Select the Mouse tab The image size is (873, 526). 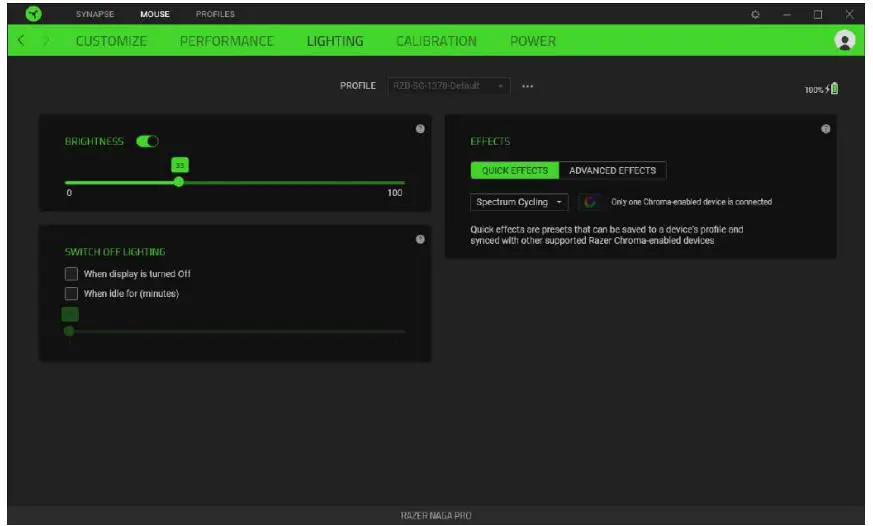pyautogui.click(x=155, y=14)
